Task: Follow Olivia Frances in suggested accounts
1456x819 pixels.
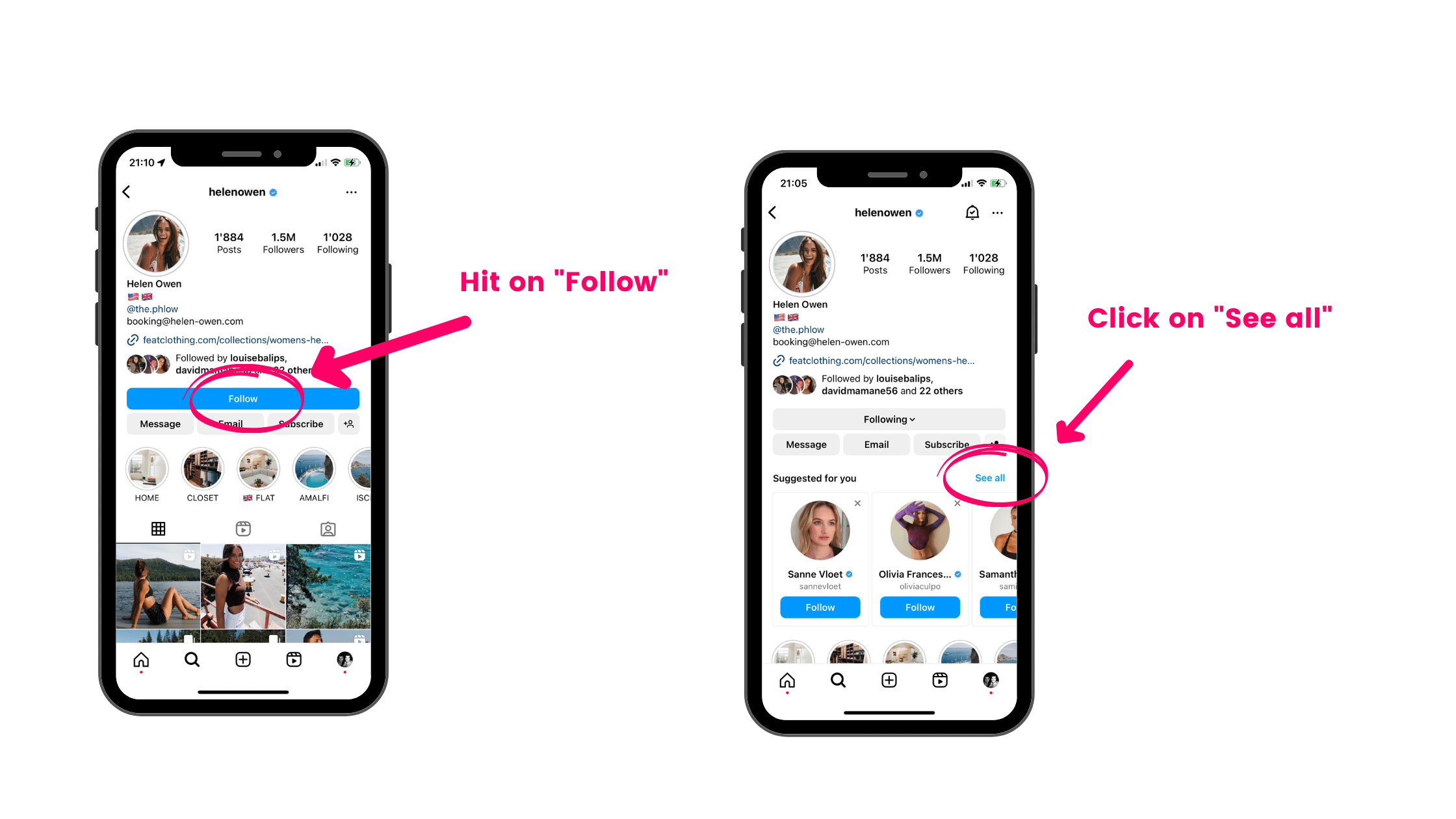Action: click(921, 607)
